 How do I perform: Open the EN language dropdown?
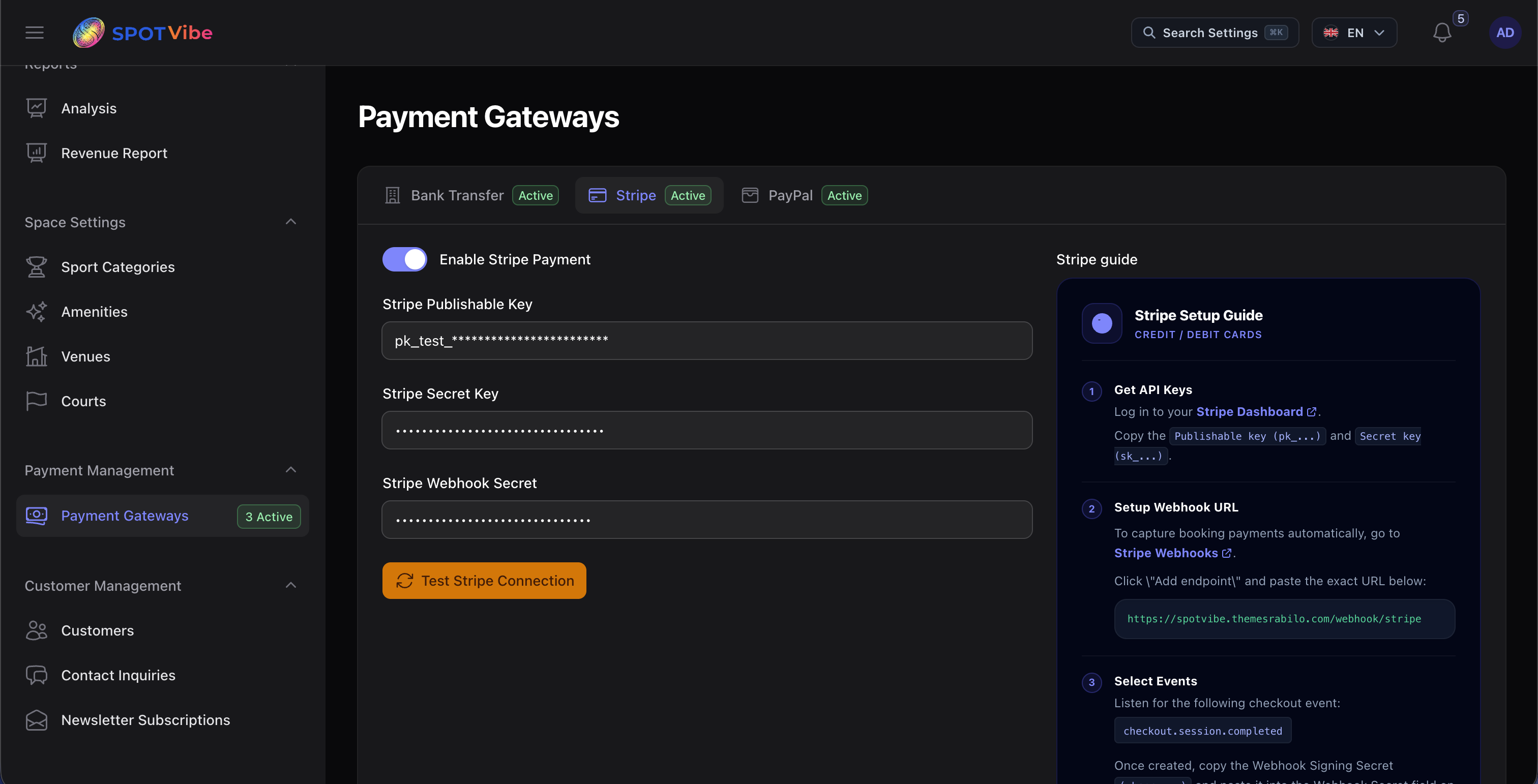[1354, 32]
